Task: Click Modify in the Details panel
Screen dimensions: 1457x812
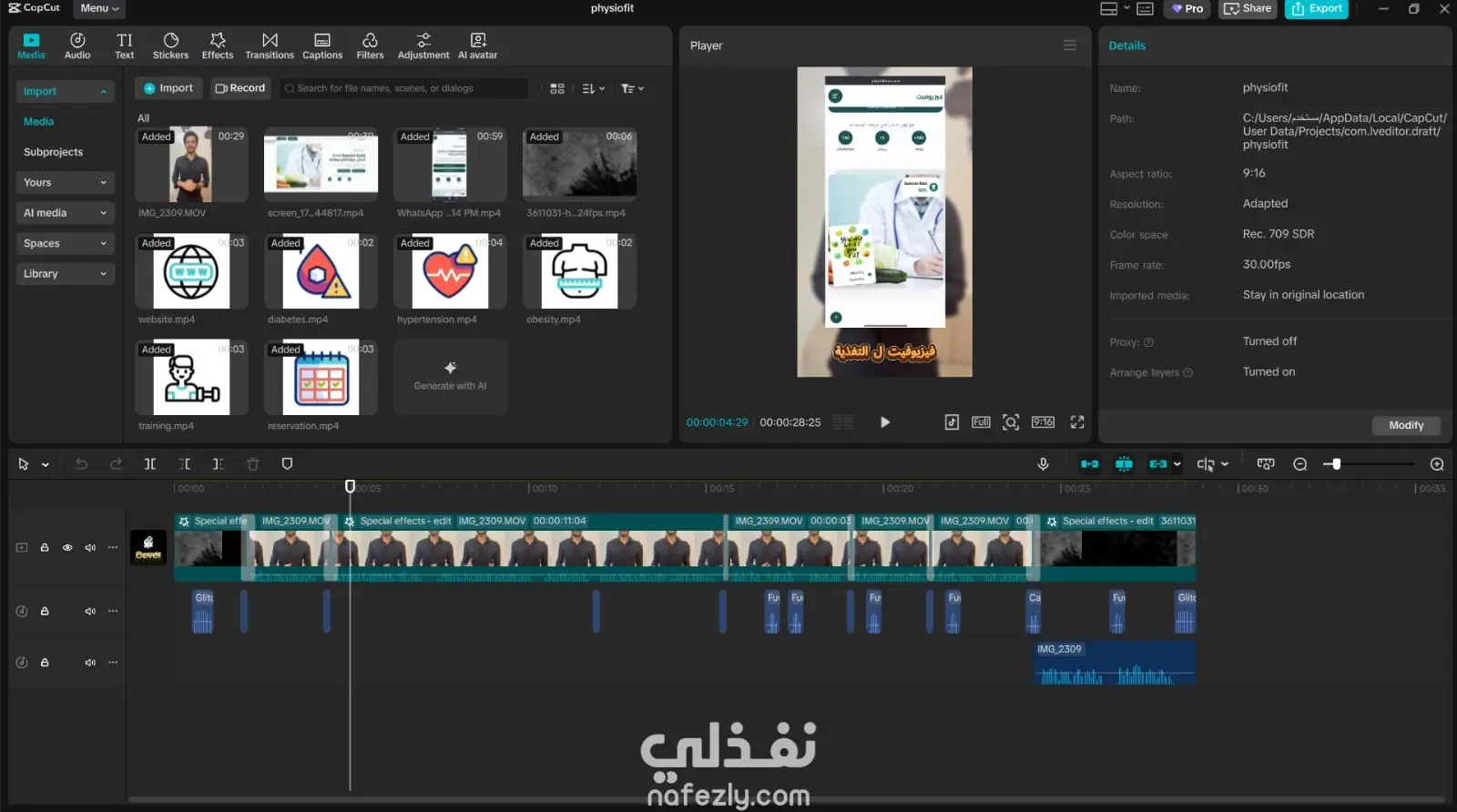Action: coord(1406,425)
